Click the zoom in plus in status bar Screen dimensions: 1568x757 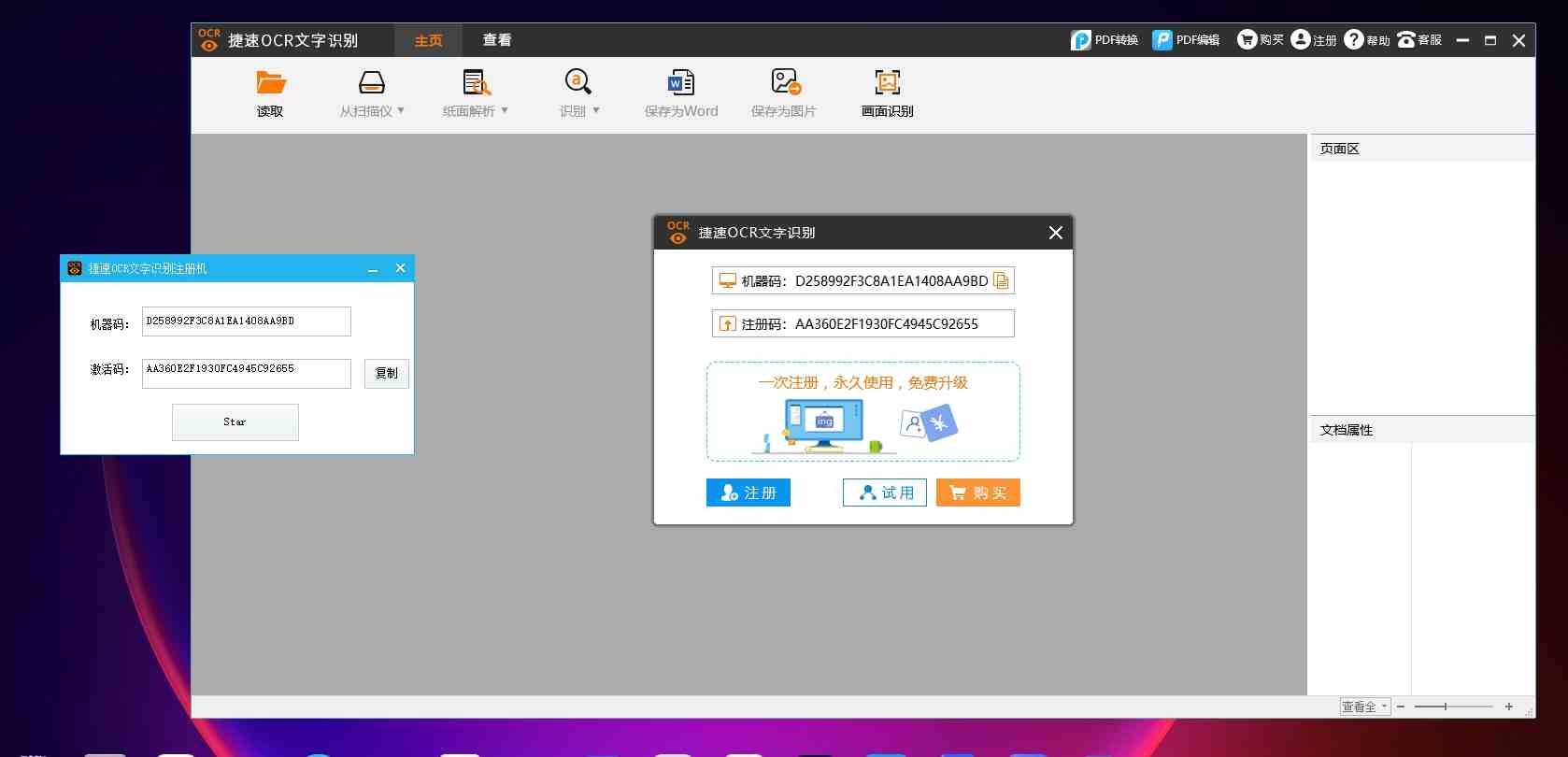(x=1509, y=707)
